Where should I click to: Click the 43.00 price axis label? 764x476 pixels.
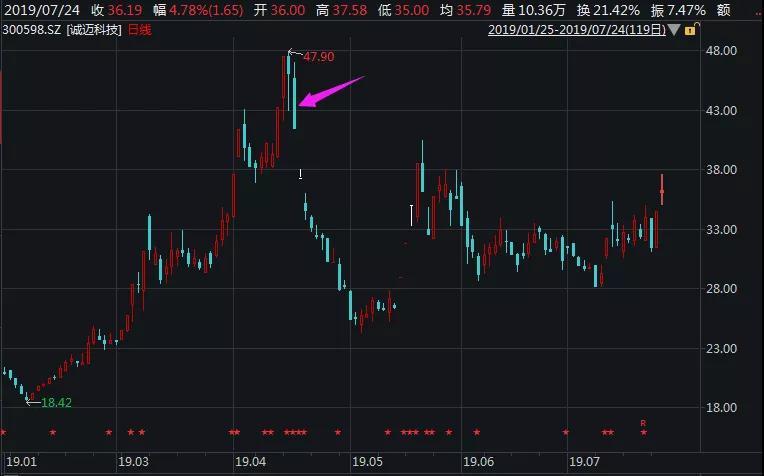click(x=722, y=111)
